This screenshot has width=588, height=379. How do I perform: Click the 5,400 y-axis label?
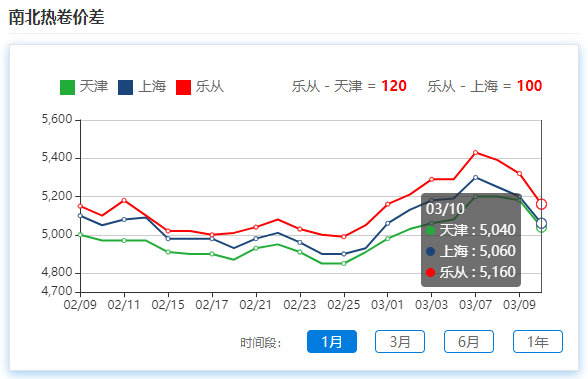coord(57,157)
